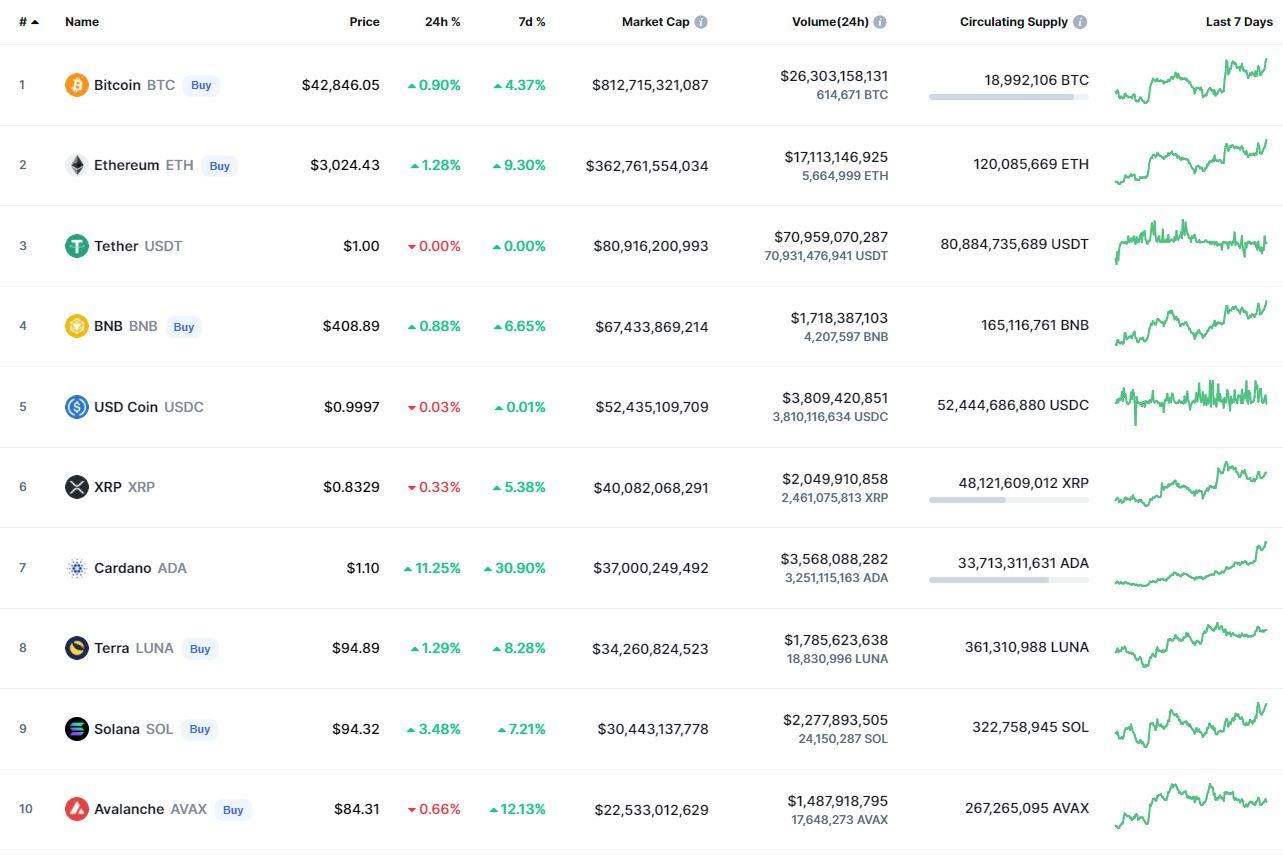The width and height of the screenshot is (1283, 859).
Task: Click Bitcoin price $42,846.05
Action: (341, 85)
